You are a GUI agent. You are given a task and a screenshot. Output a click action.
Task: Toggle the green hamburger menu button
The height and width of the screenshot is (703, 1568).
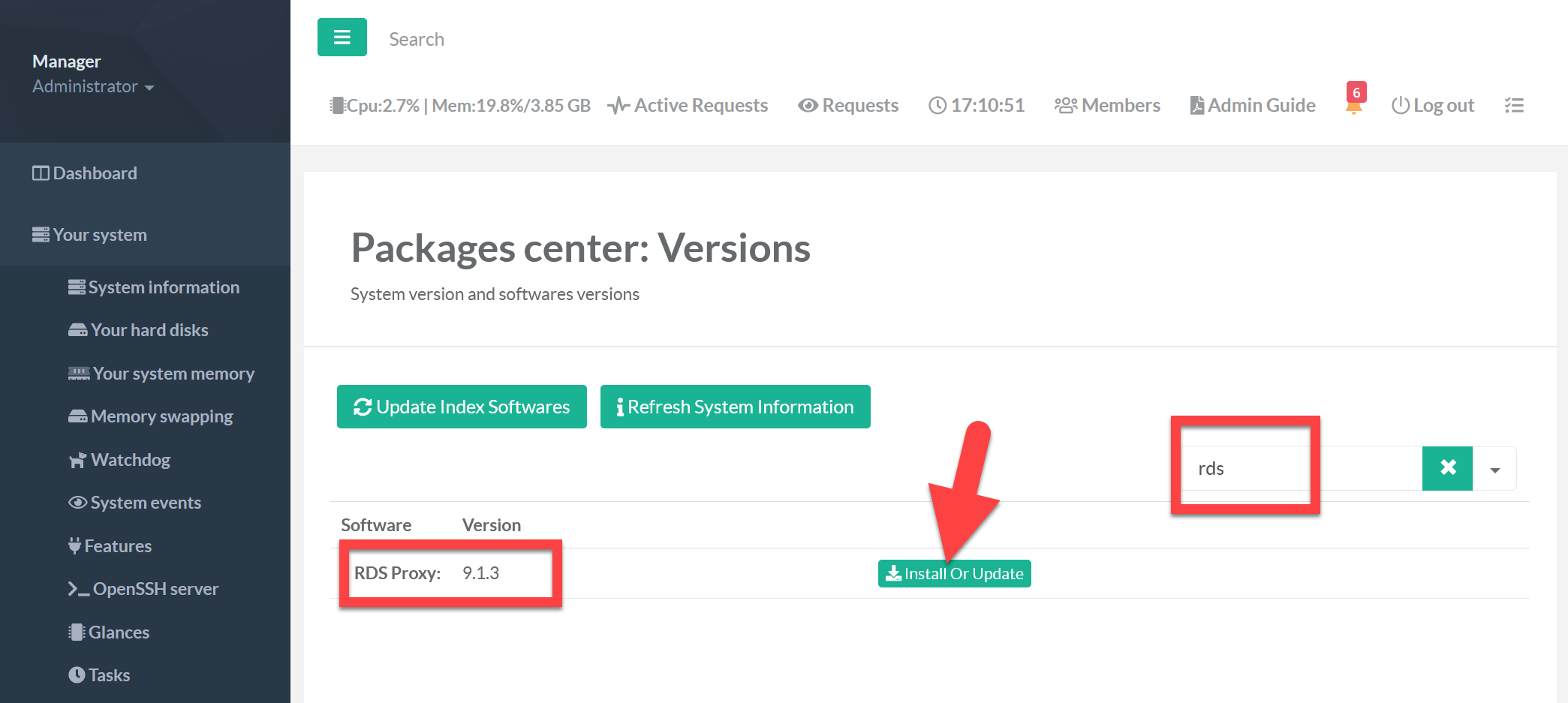[342, 38]
